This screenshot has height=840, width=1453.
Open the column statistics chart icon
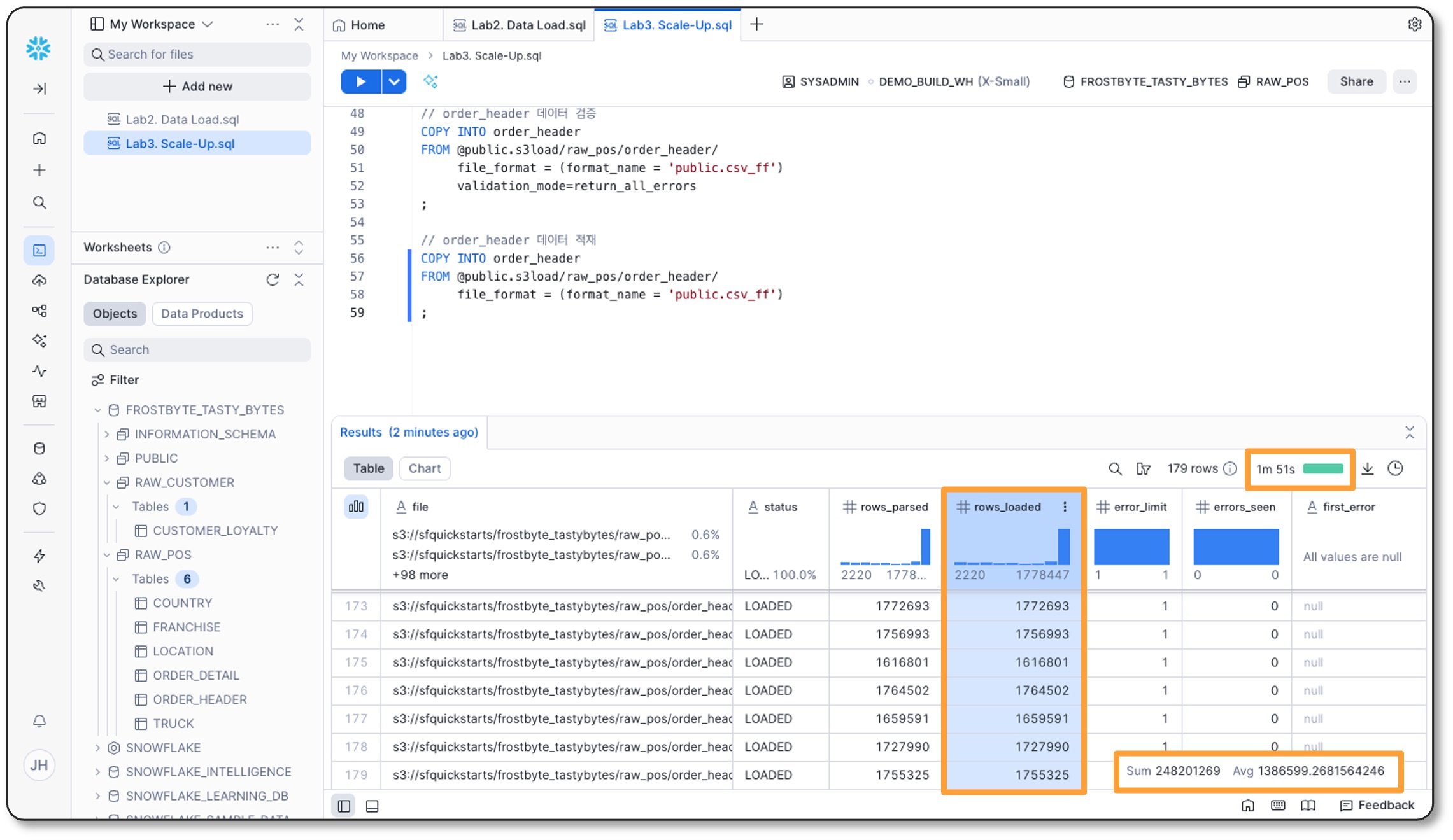tap(356, 507)
